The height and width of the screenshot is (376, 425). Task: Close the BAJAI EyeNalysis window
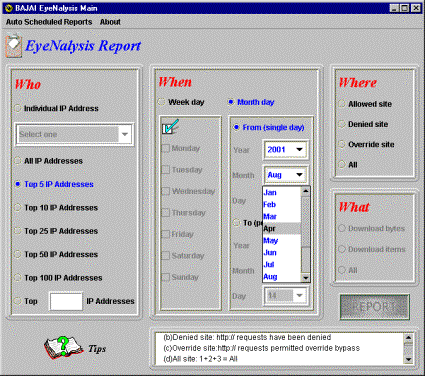pos(415,8)
